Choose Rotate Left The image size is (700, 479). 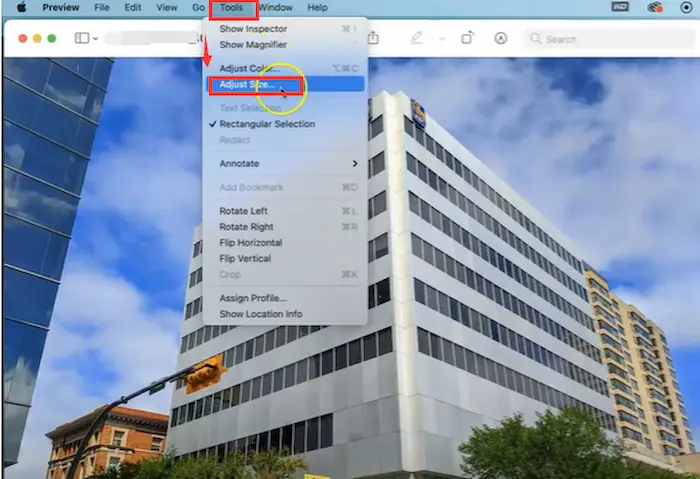285,211
